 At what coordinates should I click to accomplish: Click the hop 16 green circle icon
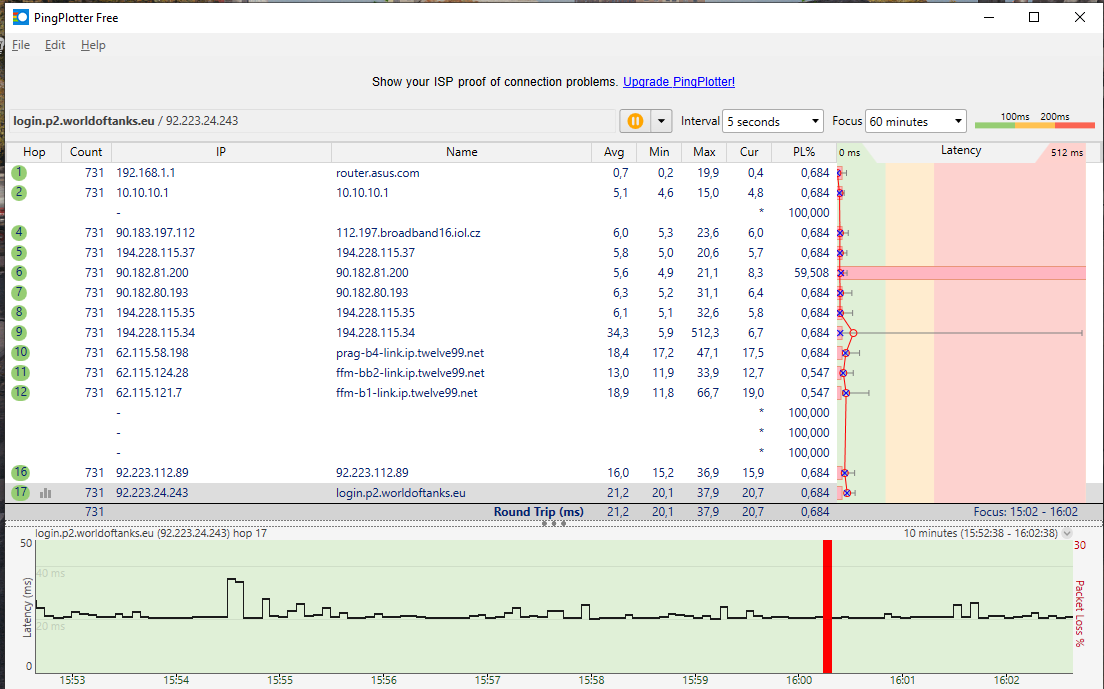(20, 473)
